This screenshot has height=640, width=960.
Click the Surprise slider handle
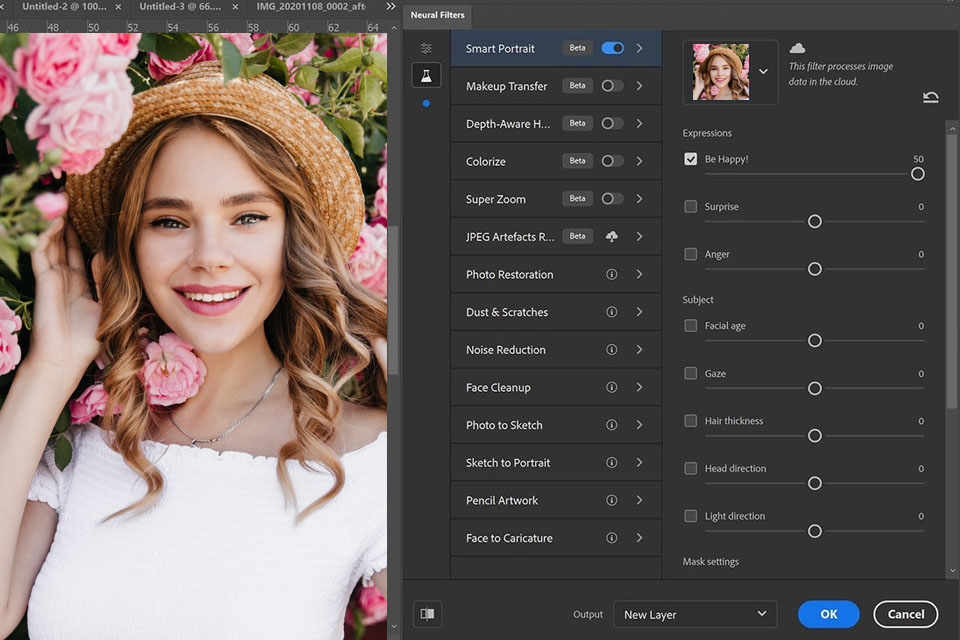tap(814, 222)
